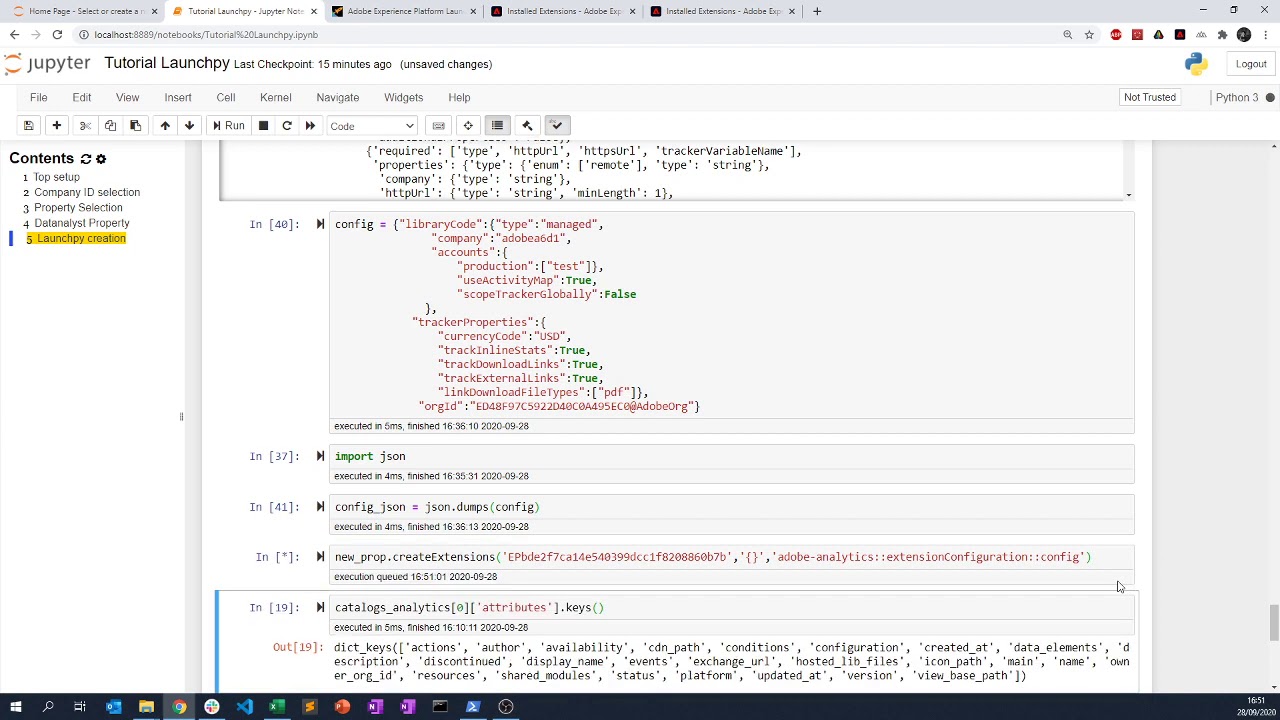Refresh the Contents panel

[86, 159]
